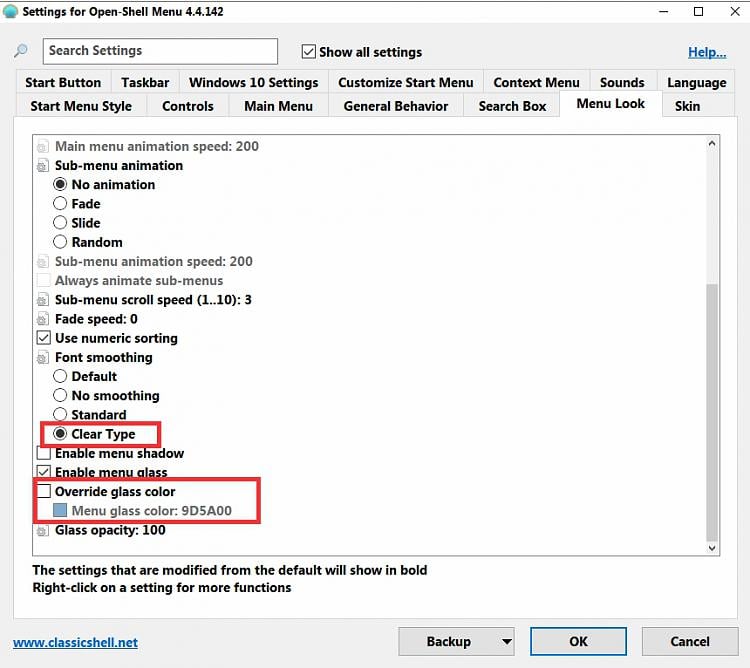Select the No animation radio button
The width and height of the screenshot is (750, 668).
pos(60,184)
